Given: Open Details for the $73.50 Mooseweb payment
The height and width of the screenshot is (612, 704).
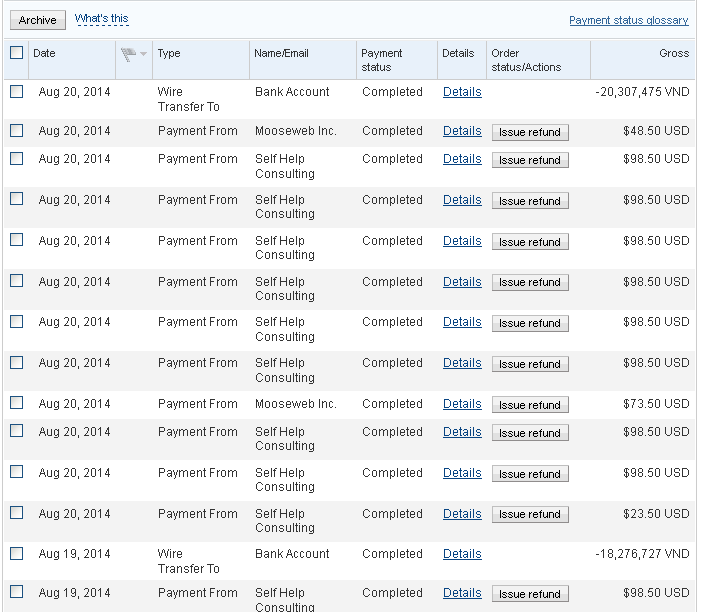Looking at the screenshot, I should click(x=462, y=404).
